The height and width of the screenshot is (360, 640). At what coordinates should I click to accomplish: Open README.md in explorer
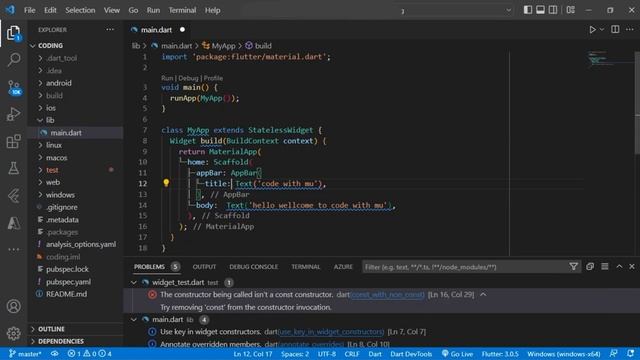pyautogui.click(x=66, y=294)
